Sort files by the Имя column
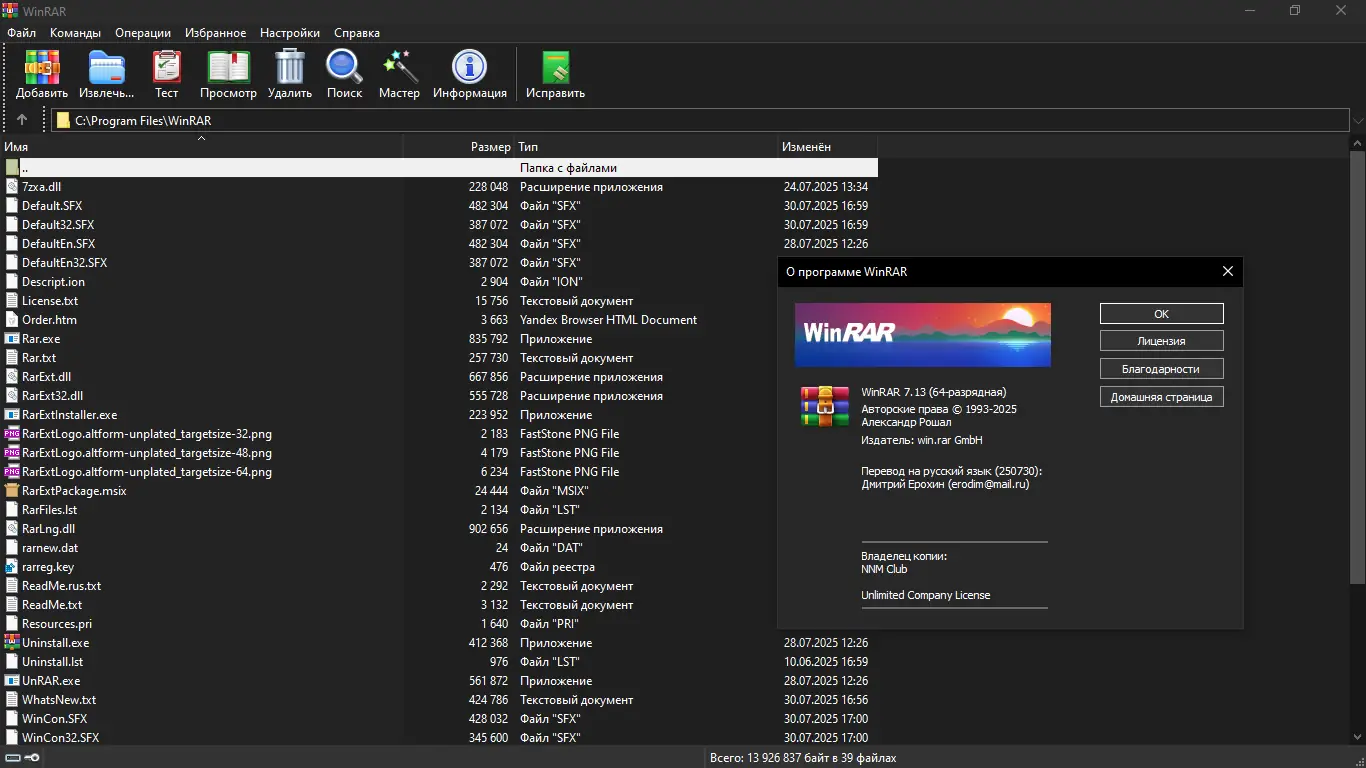Image resolution: width=1366 pixels, height=768 pixels. [201, 147]
